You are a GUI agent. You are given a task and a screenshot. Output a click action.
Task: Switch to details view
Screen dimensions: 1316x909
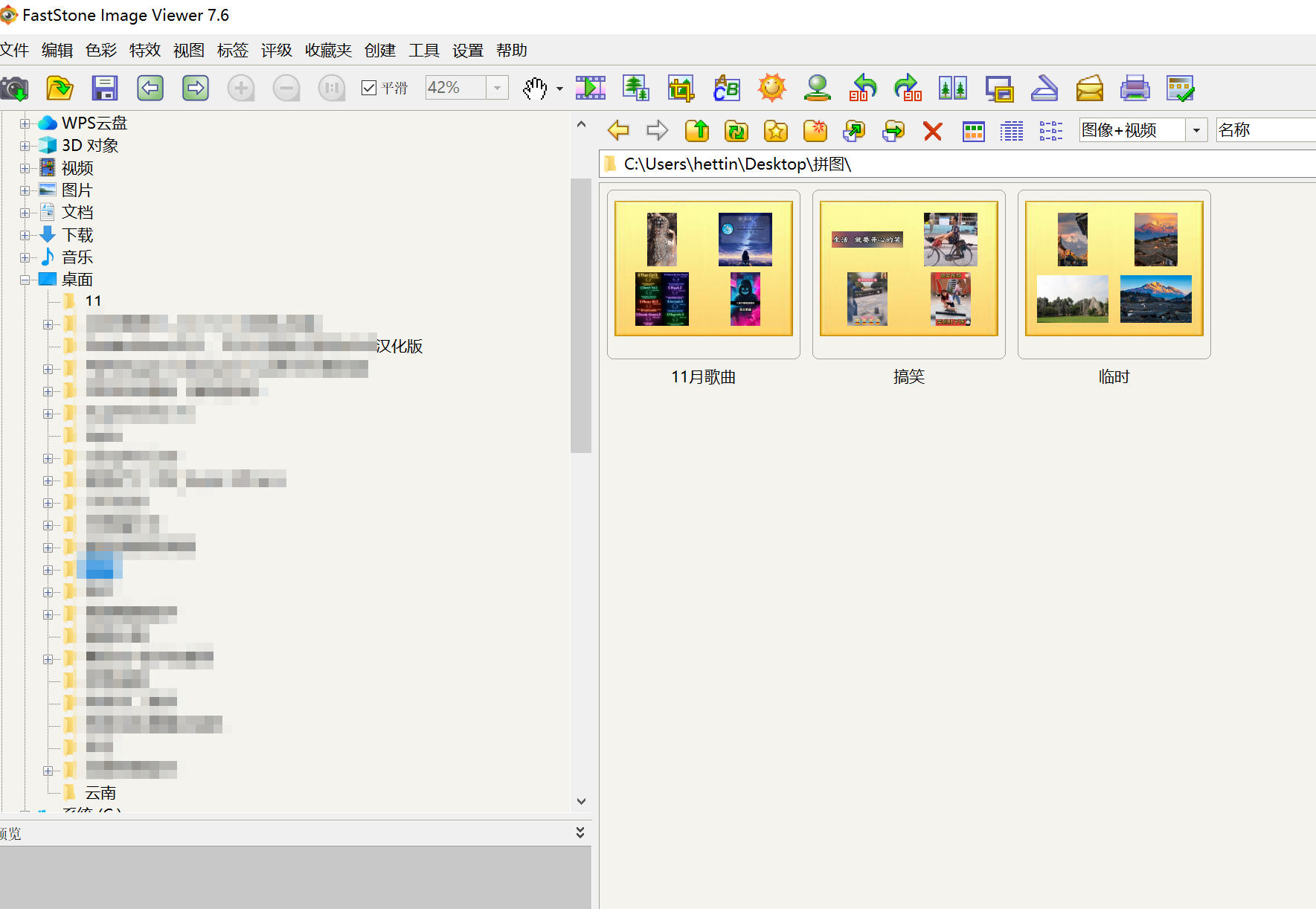tap(1012, 132)
